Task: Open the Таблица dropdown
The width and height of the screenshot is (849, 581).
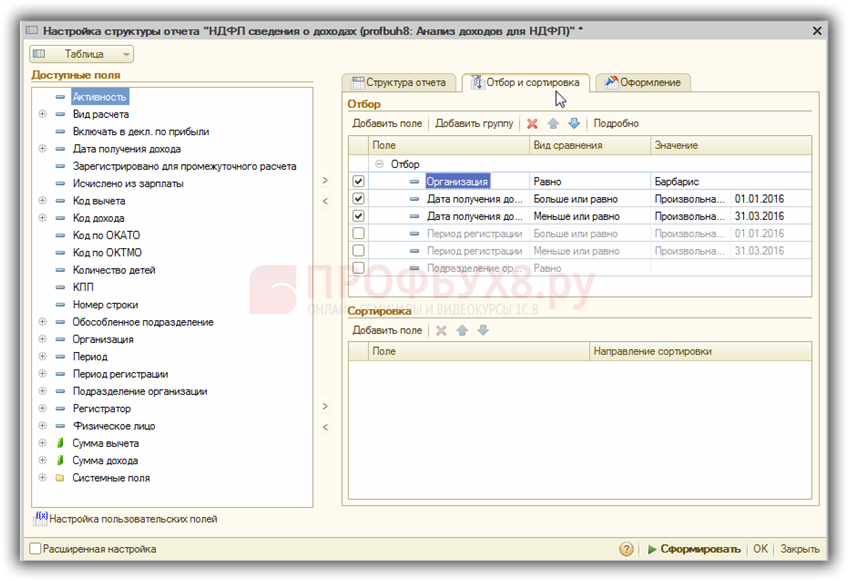Action: coord(82,54)
